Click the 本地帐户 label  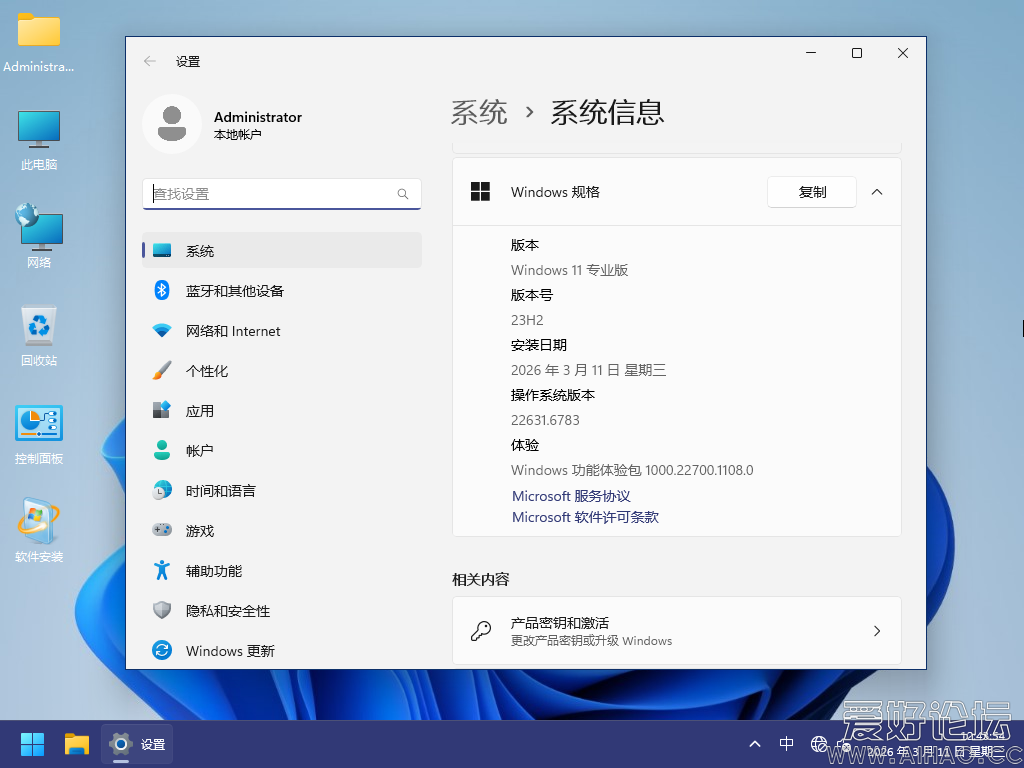point(238,135)
